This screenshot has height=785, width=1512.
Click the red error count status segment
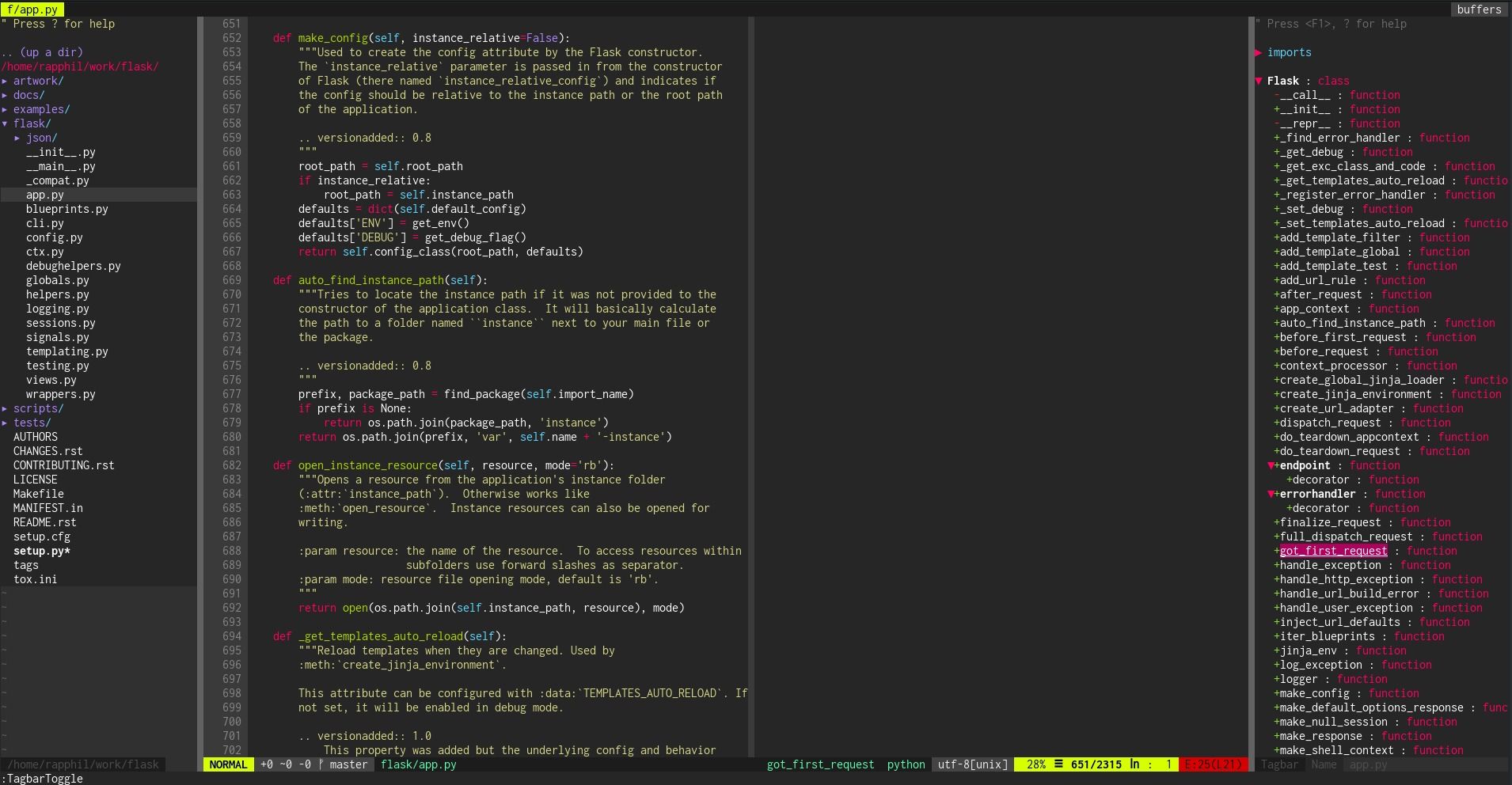click(x=1213, y=764)
